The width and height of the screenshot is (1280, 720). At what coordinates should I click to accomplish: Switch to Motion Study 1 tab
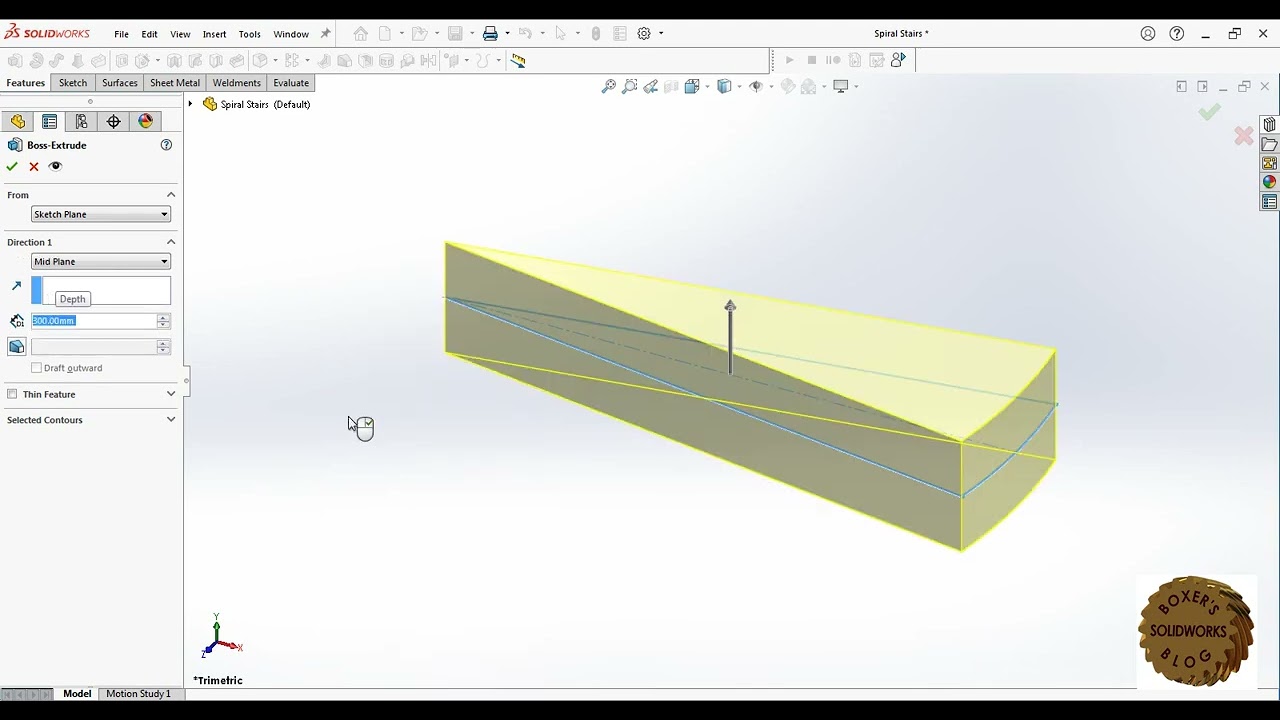click(x=138, y=694)
